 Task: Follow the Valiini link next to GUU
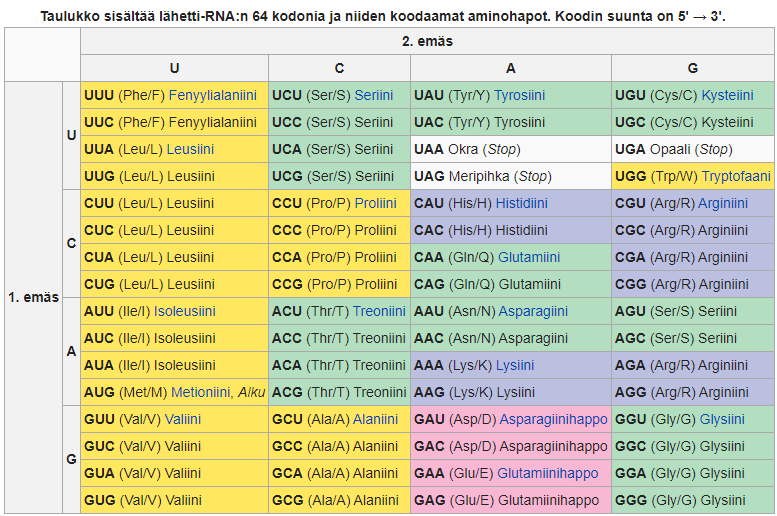183,419
